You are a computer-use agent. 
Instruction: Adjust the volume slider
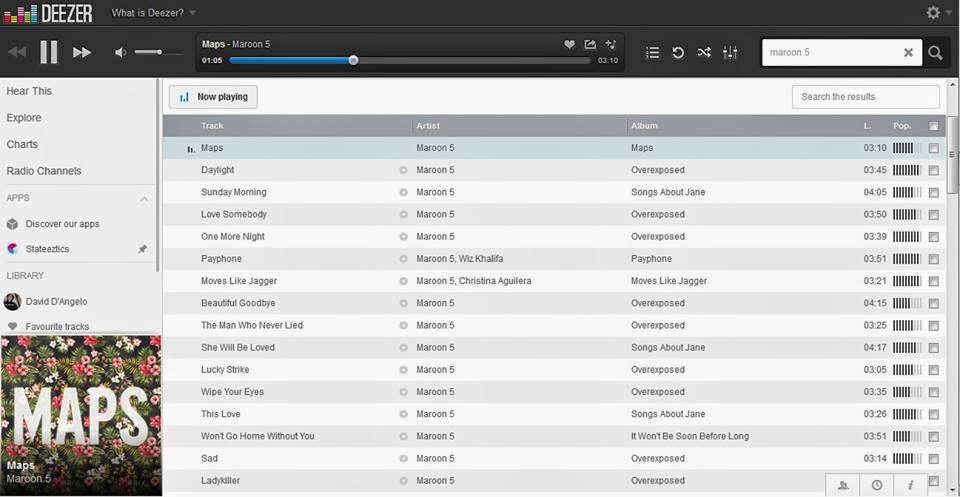tap(158, 53)
